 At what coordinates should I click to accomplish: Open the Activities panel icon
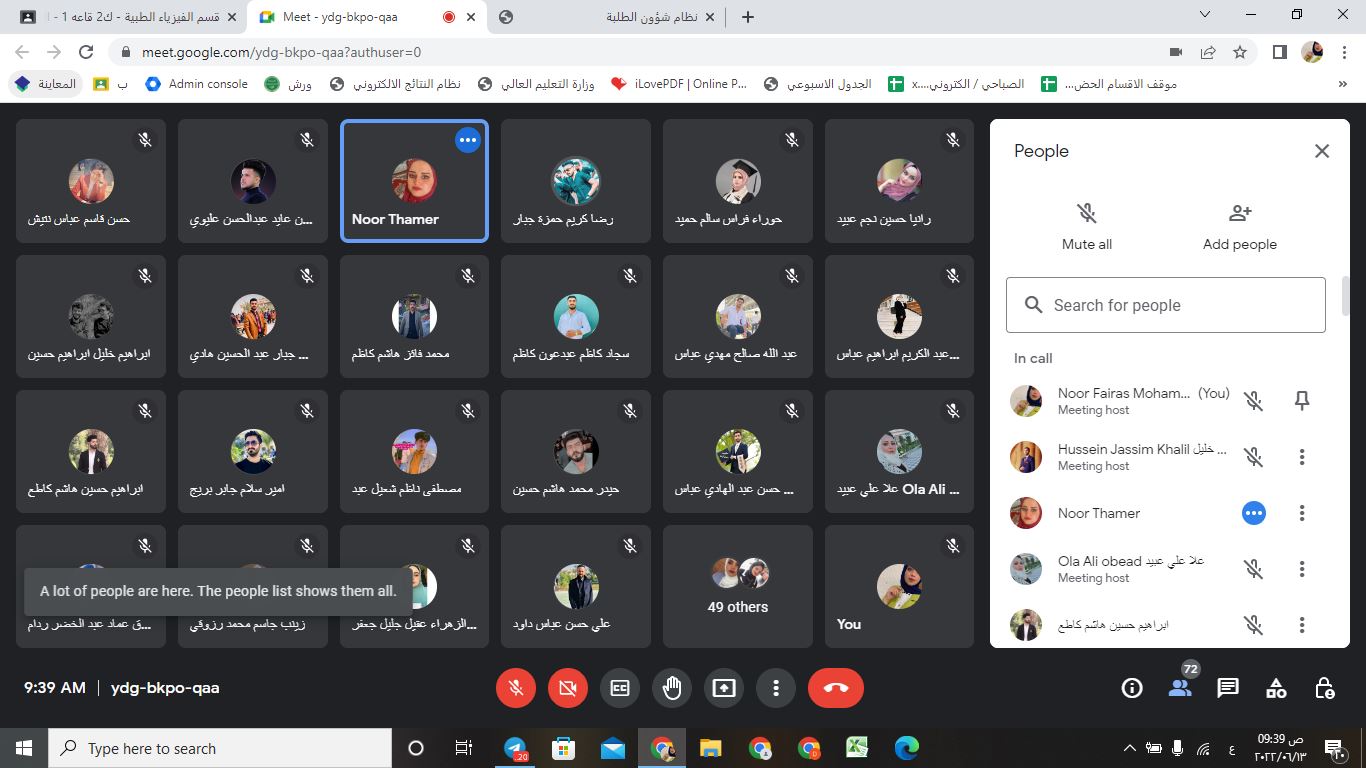pyautogui.click(x=1276, y=688)
